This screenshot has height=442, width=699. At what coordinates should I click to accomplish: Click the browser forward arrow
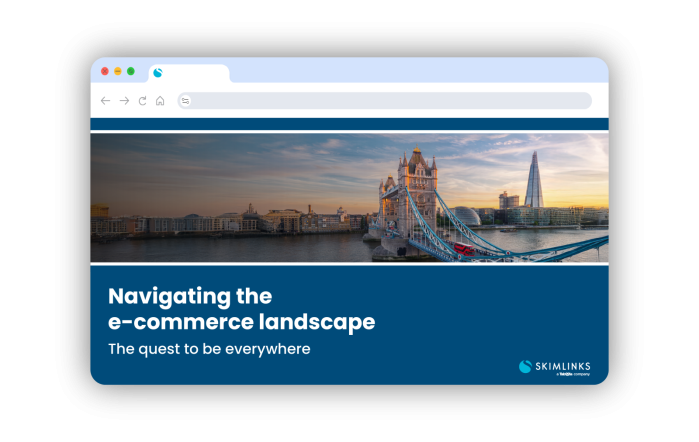tap(124, 101)
